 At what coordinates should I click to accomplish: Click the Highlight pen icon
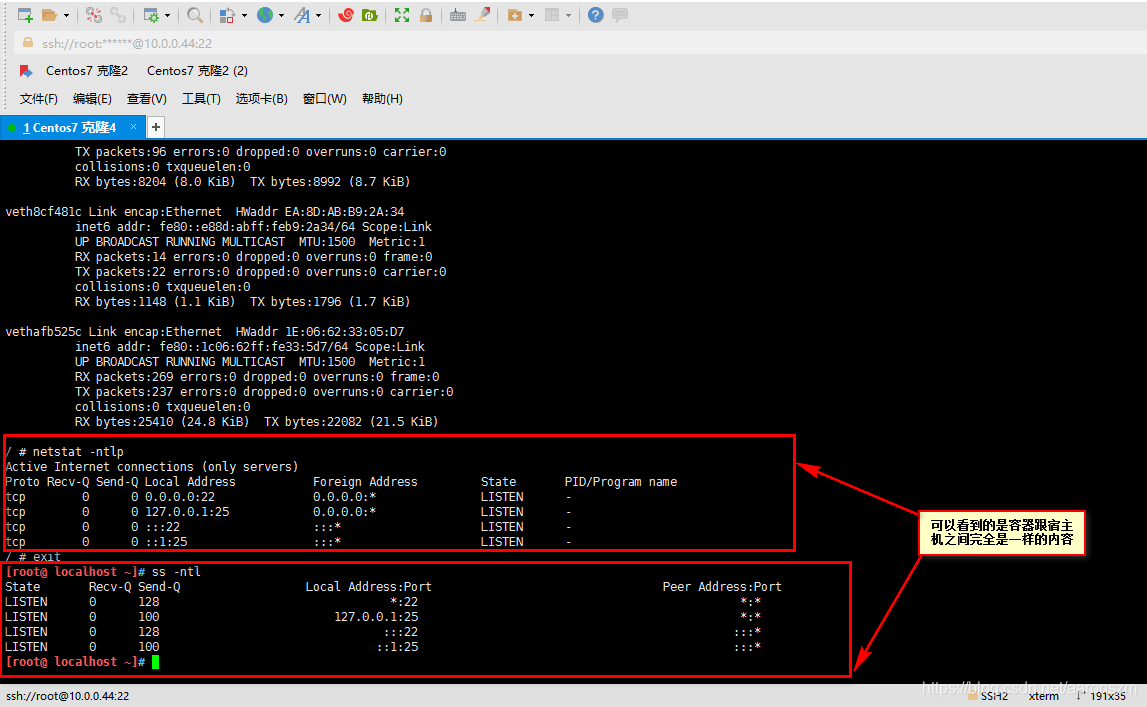pyautogui.click(x=482, y=15)
